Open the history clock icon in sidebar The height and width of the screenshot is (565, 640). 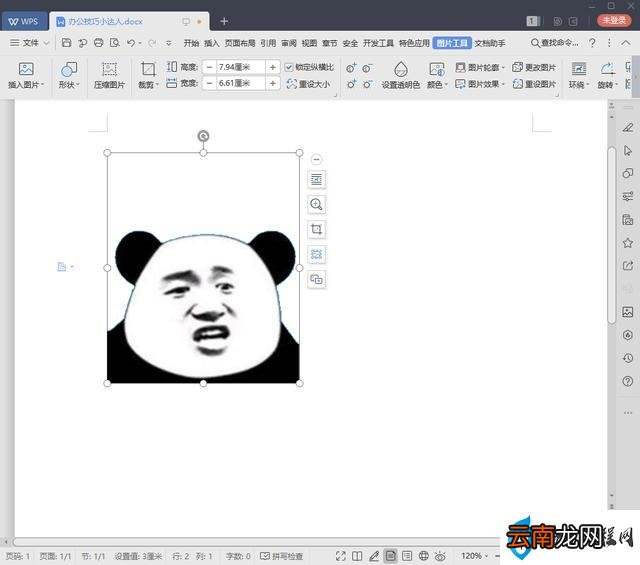tap(628, 358)
